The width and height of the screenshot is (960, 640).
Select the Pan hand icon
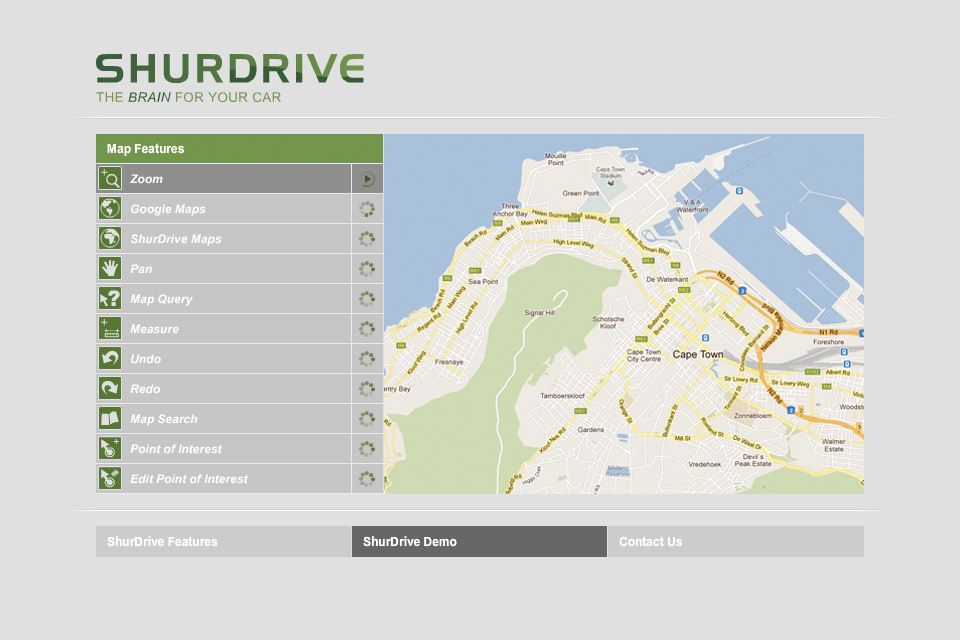point(110,269)
